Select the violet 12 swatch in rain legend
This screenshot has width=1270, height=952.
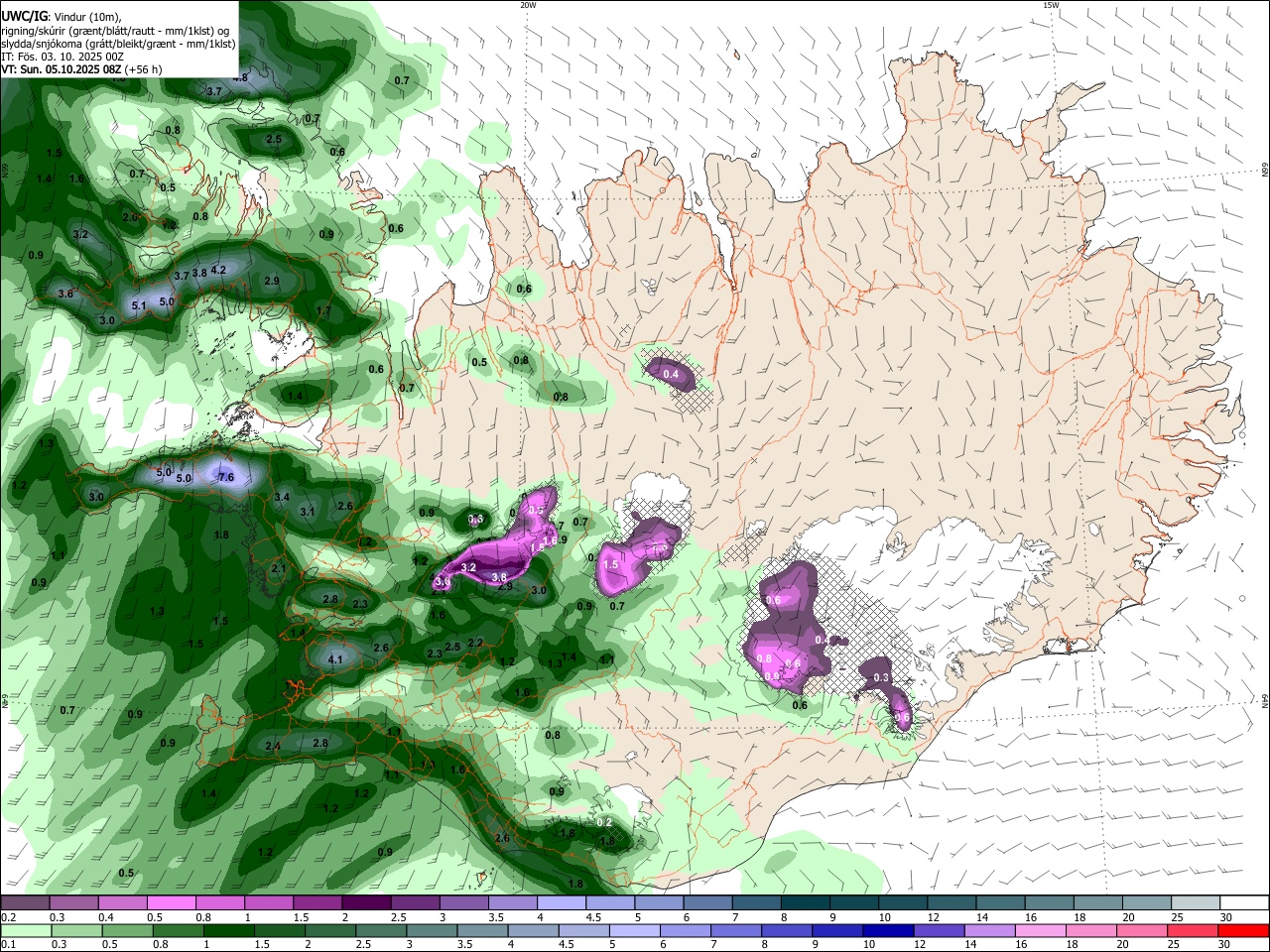[x=938, y=930]
